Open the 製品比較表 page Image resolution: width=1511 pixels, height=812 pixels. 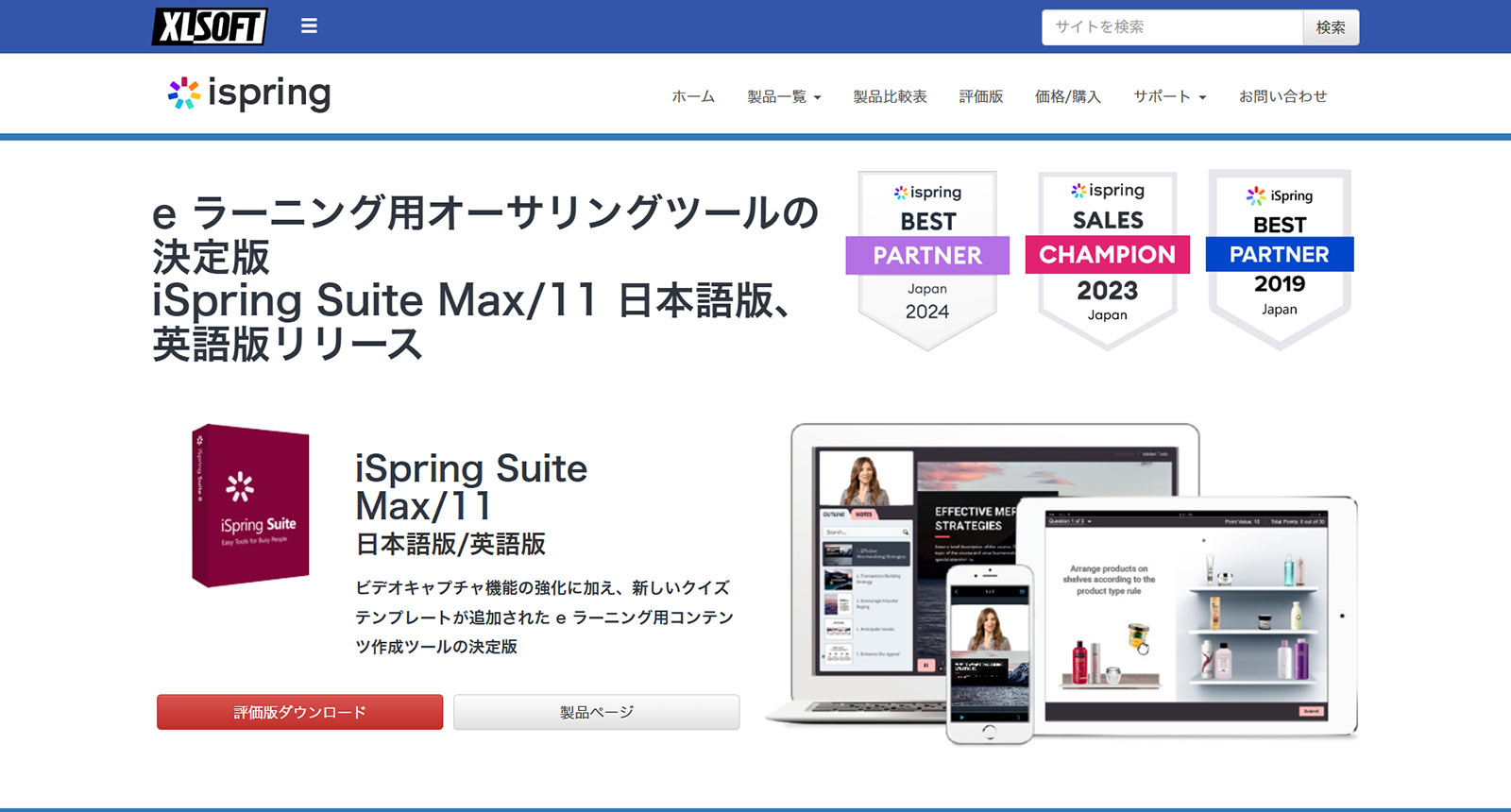(890, 96)
